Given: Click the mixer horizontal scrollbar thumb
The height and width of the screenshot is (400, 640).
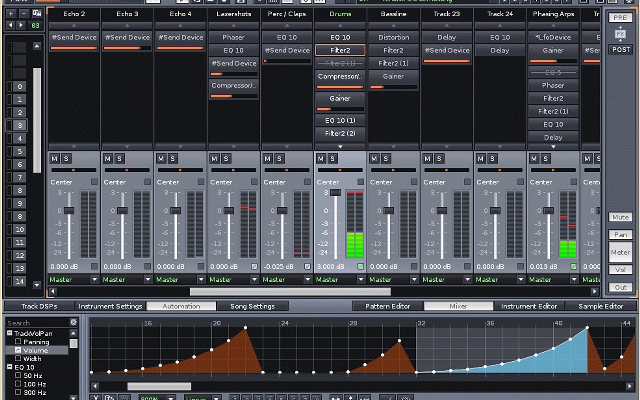Looking at the screenshot, I should coord(290,291).
